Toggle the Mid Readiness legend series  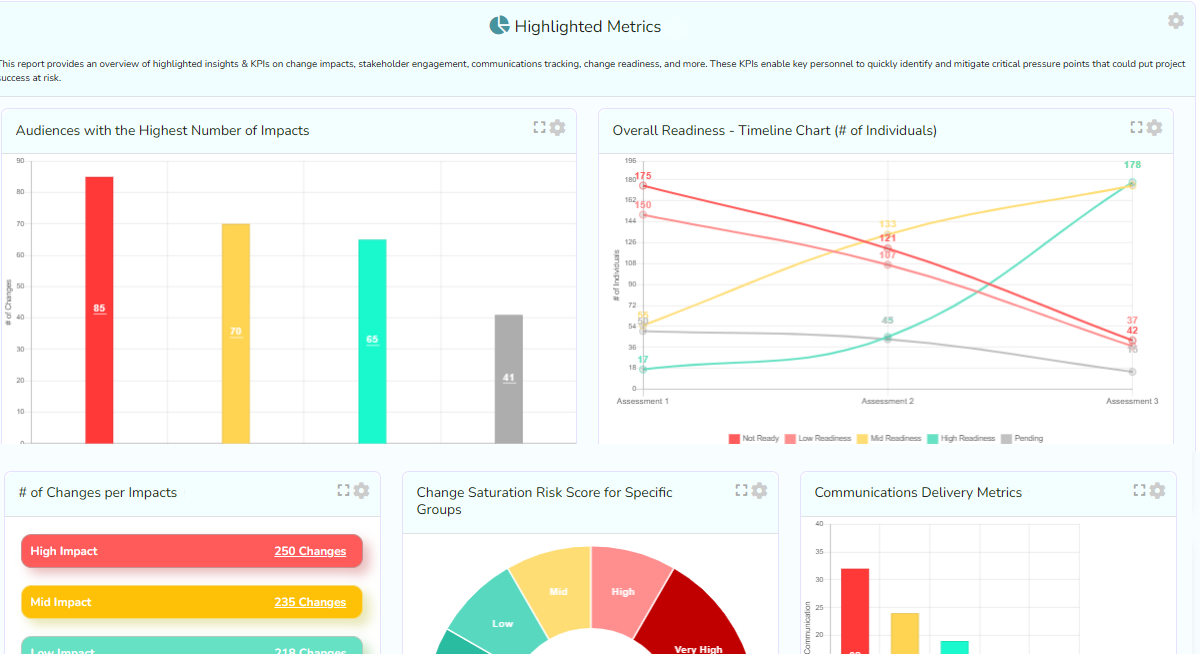click(x=890, y=438)
